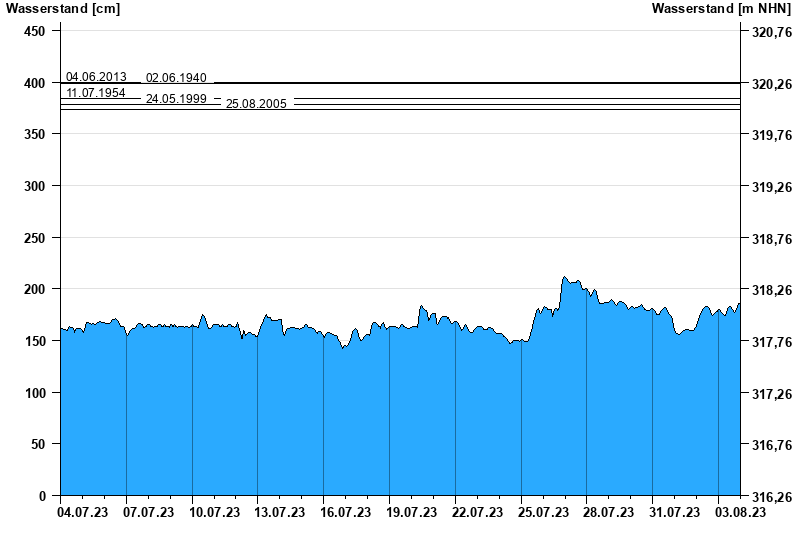The width and height of the screenshot is (800, 550).
Task: Select the 24.05.1999 high water label
Action: [176, 99]
